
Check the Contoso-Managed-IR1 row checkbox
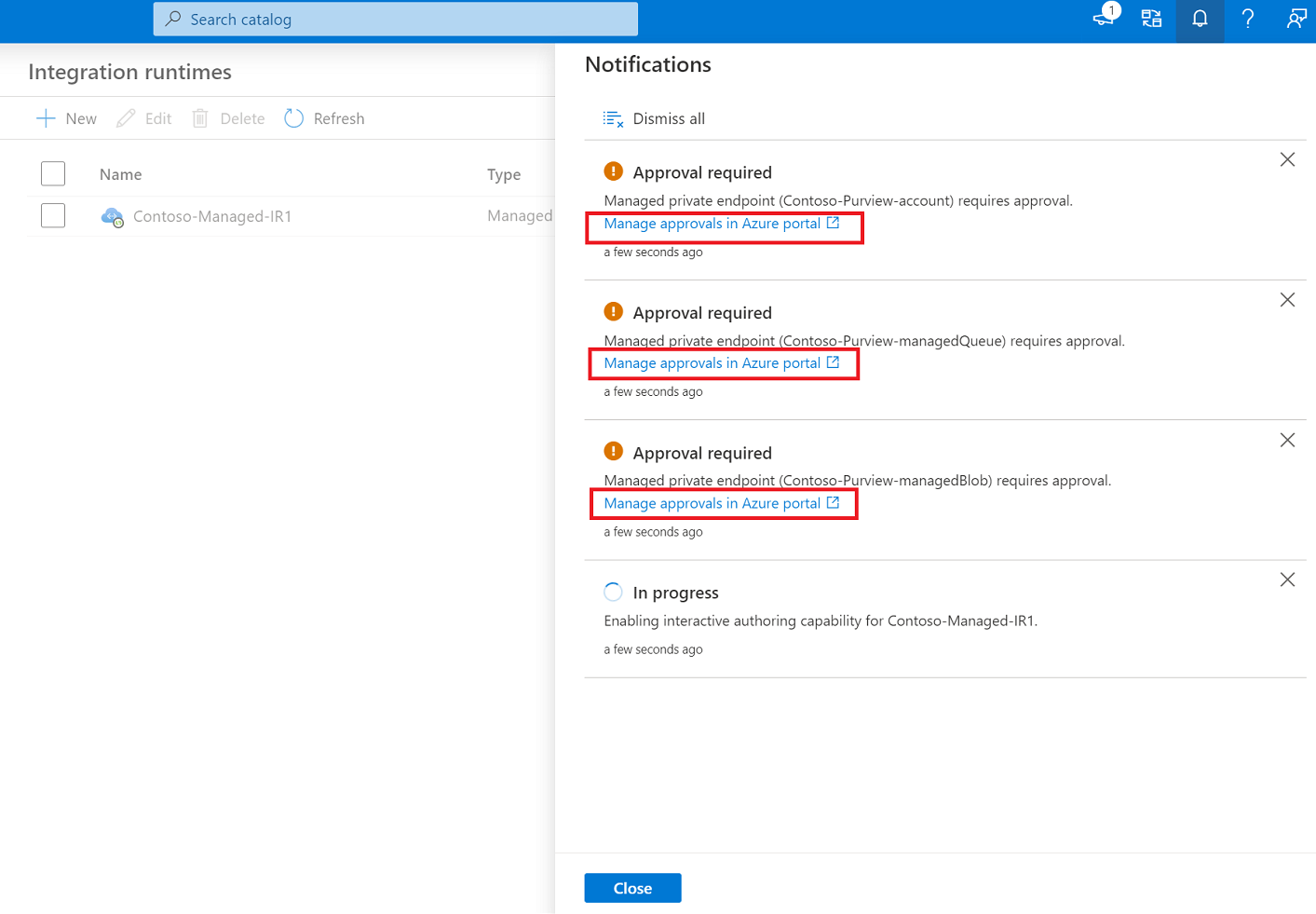[53, 215]
